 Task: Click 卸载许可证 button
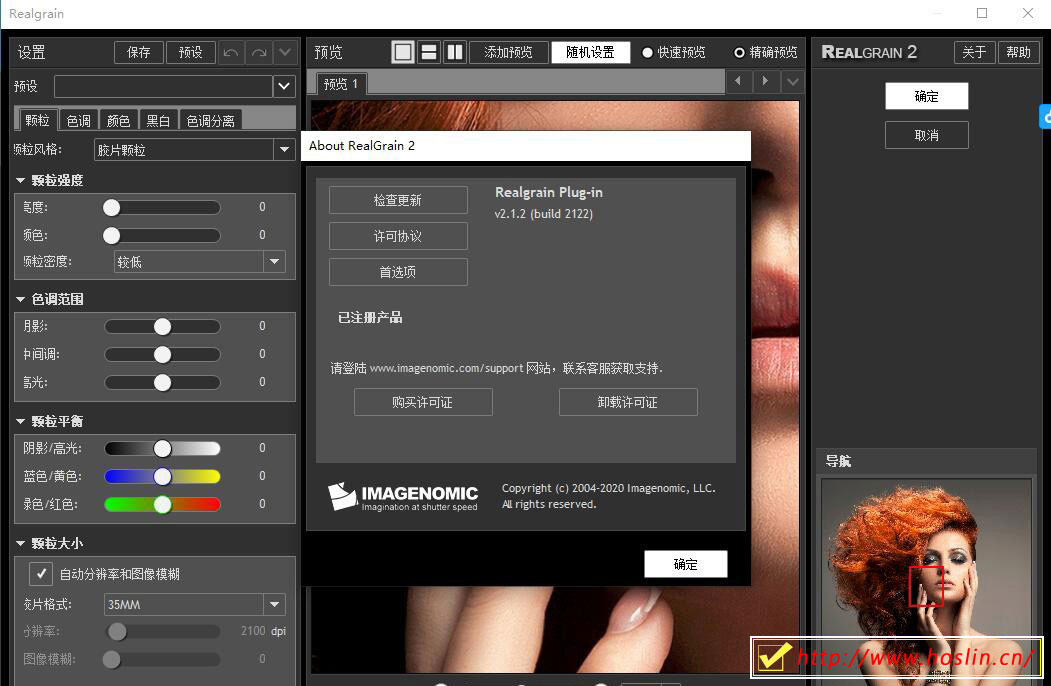[628, 402]
